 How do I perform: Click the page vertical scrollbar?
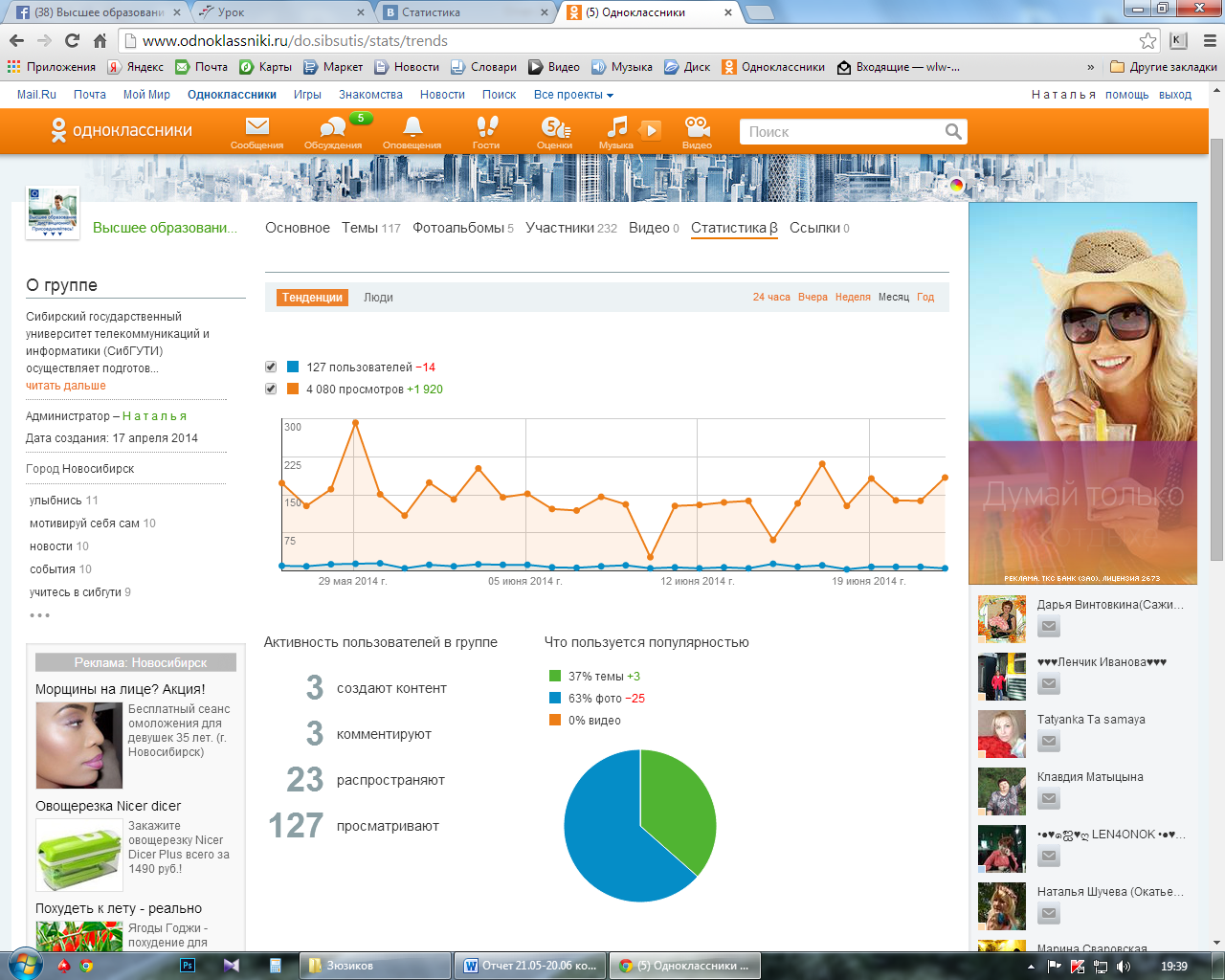1216,349
